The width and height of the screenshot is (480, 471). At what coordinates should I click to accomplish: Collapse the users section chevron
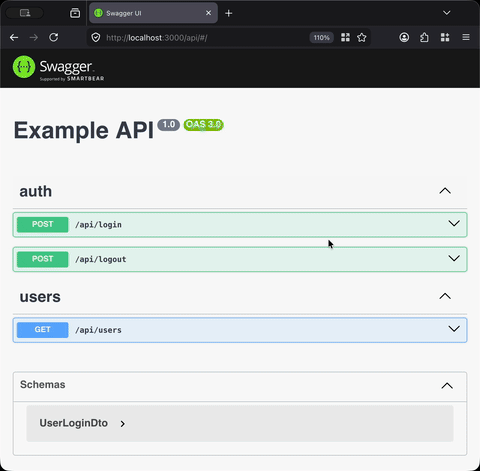coord(445,296)
